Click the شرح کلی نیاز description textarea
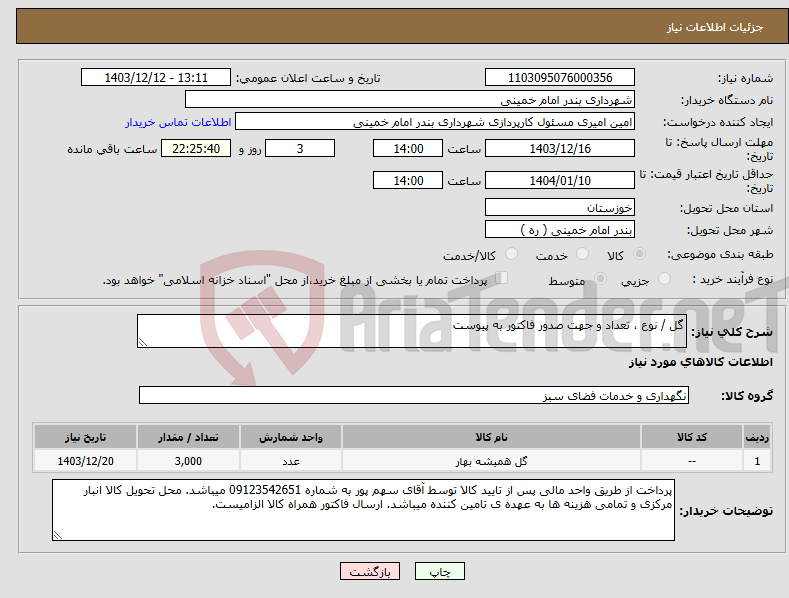The height and width of the screenshot is (598, 789). 412,331
